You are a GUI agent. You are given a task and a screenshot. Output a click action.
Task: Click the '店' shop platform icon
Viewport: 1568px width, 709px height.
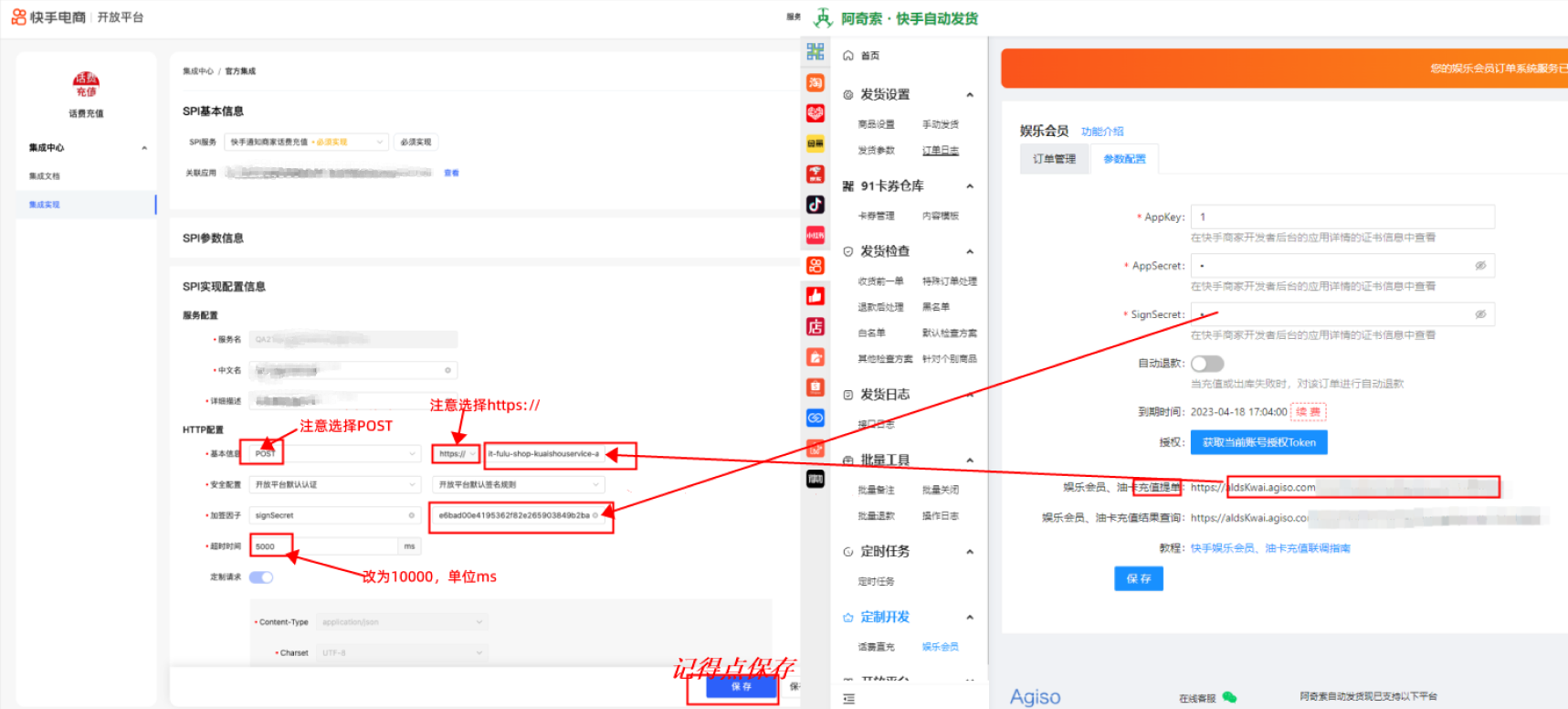pyautogui.click(x=816, y=326)
